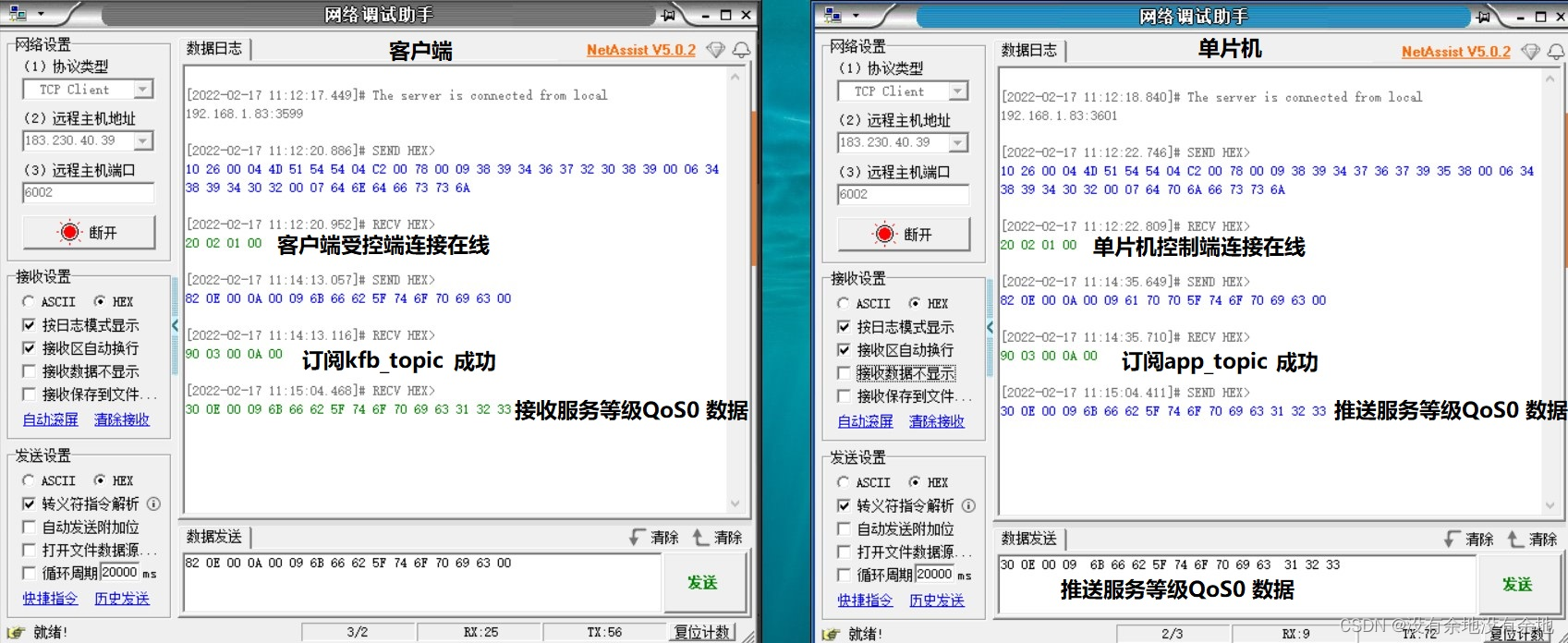The height and width of the screenshot is (643, 1568).
Task: Click the diamond icon in right window
Action: coord(1530,52)
